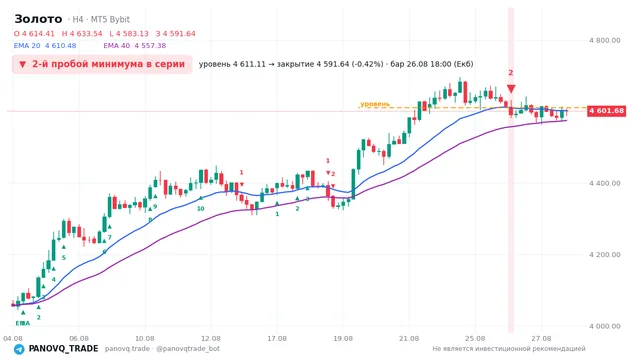Click the close value "З 4 591.64"

[176, 34]
